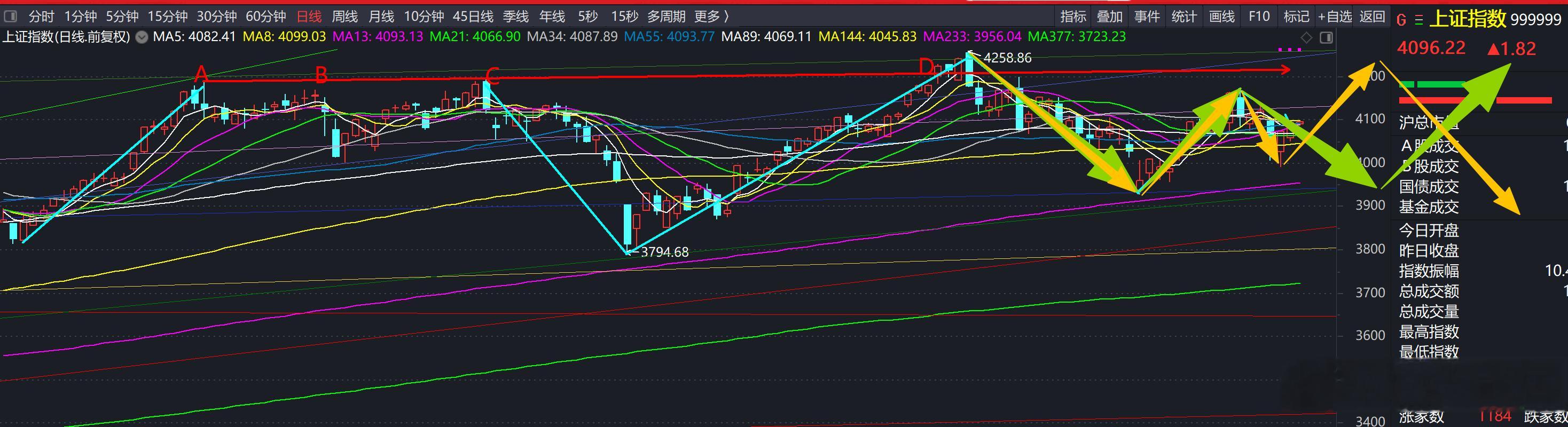Click the 返回 back button

(1372, 17)
